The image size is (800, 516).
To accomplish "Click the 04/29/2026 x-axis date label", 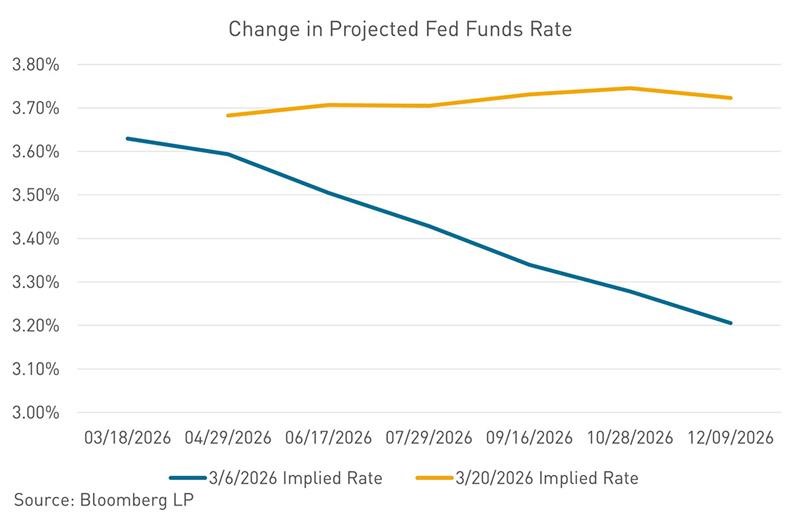I will (229, 438).
